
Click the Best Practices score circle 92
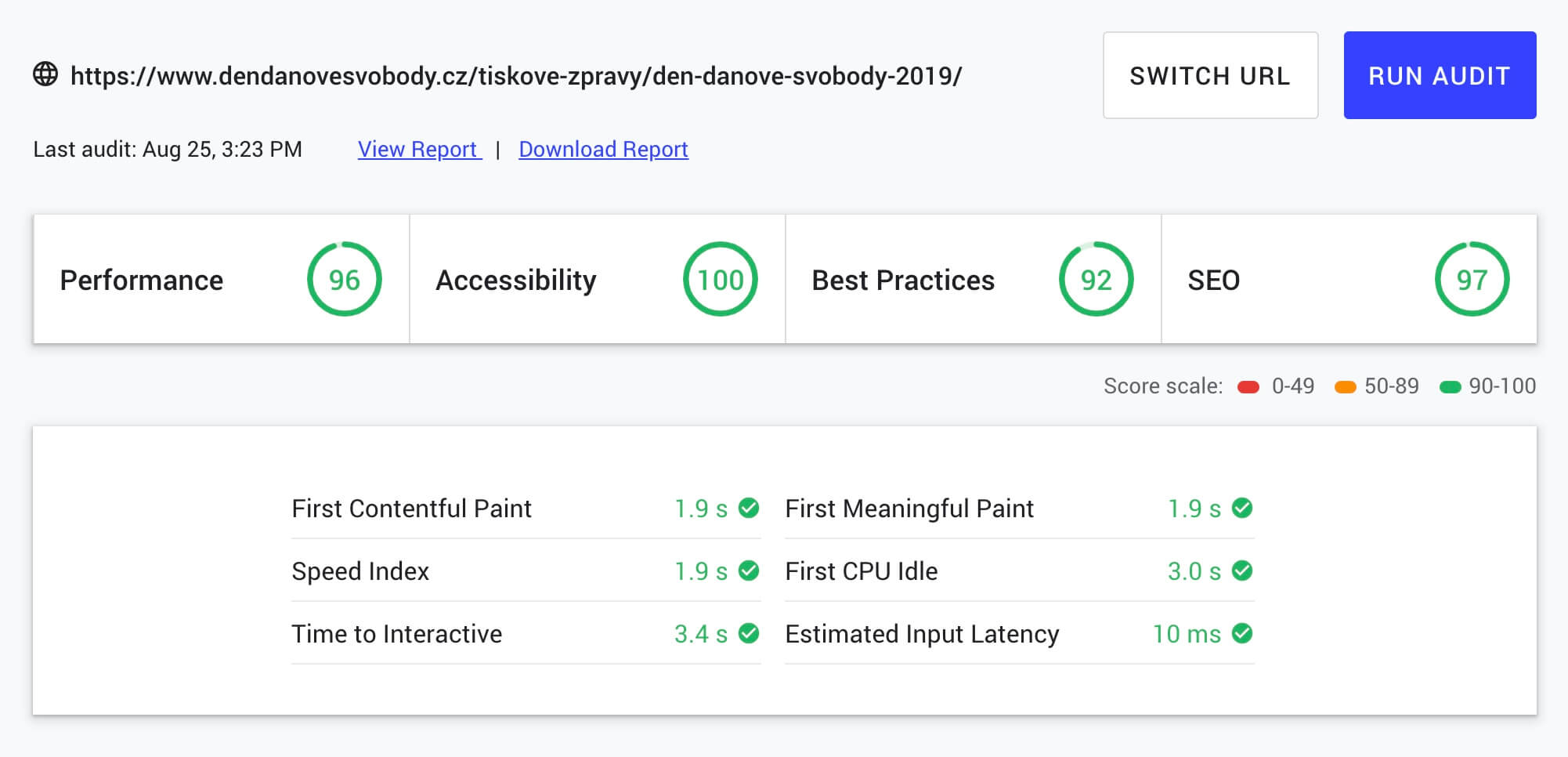coord(1096,279)
